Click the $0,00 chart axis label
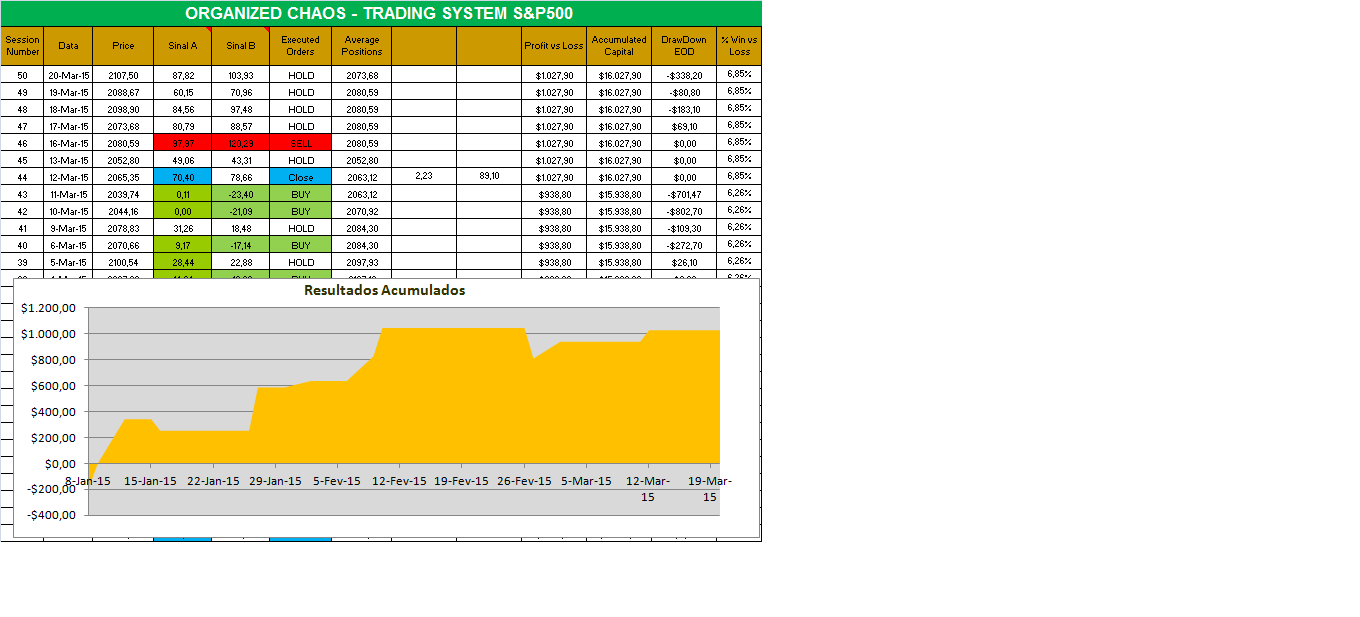 (59, 463)
